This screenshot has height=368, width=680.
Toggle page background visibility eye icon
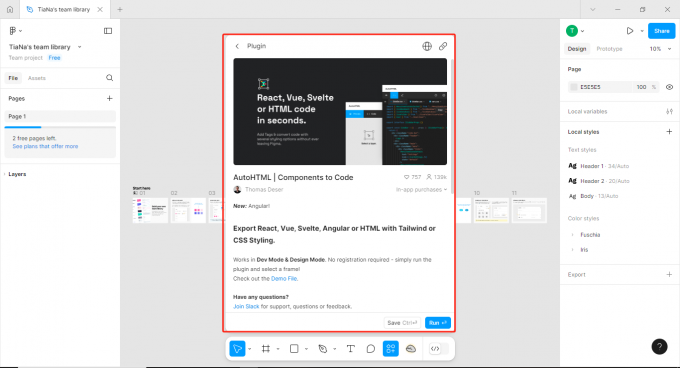(669, 87)
